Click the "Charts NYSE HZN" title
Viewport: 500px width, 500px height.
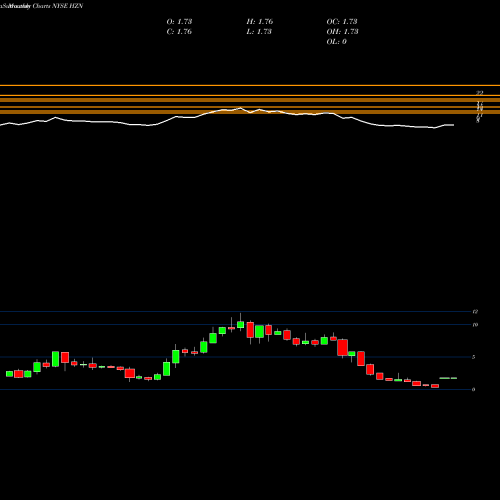coord(58,6)
